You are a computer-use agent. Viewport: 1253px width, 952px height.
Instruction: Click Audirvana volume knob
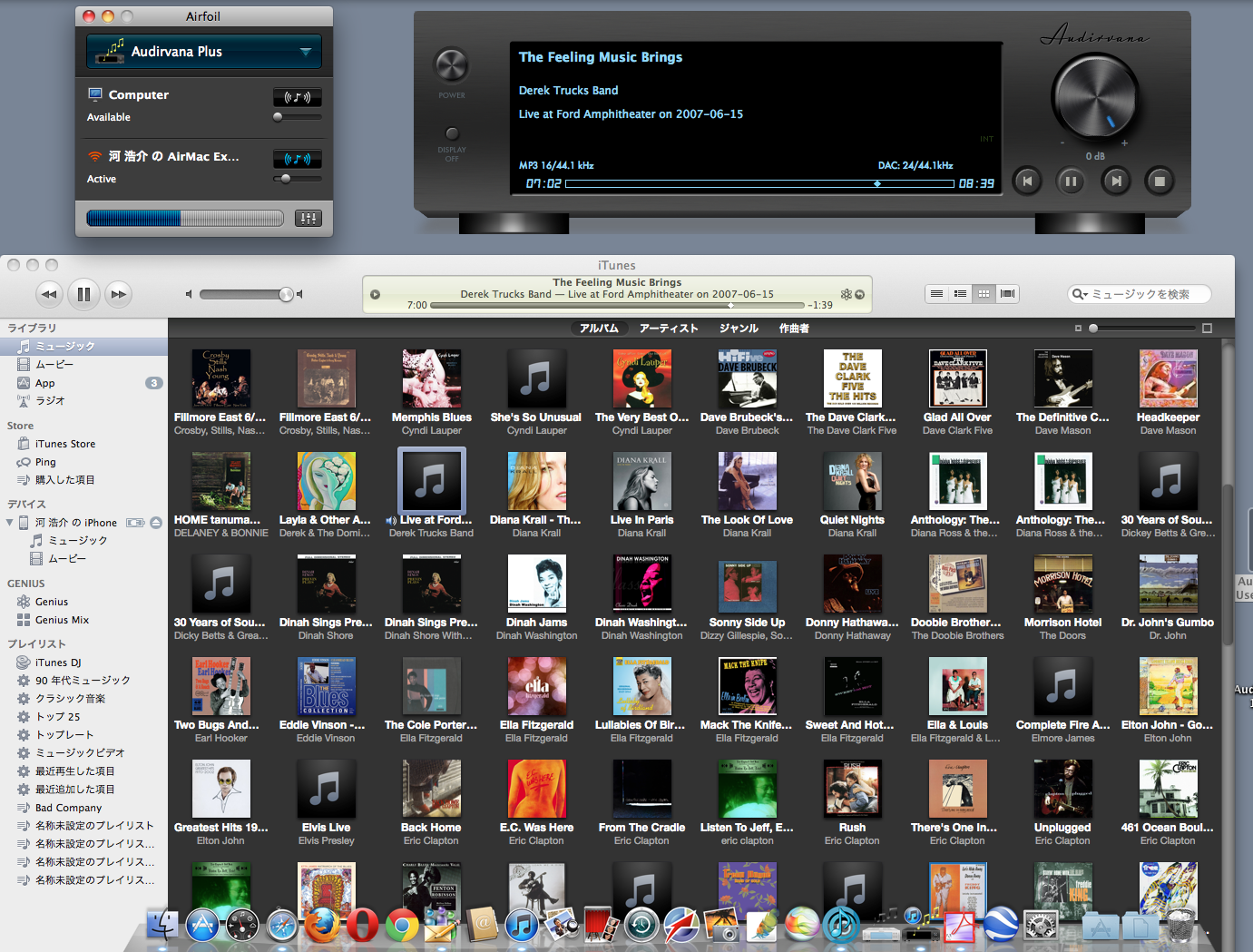(1094, 97)
